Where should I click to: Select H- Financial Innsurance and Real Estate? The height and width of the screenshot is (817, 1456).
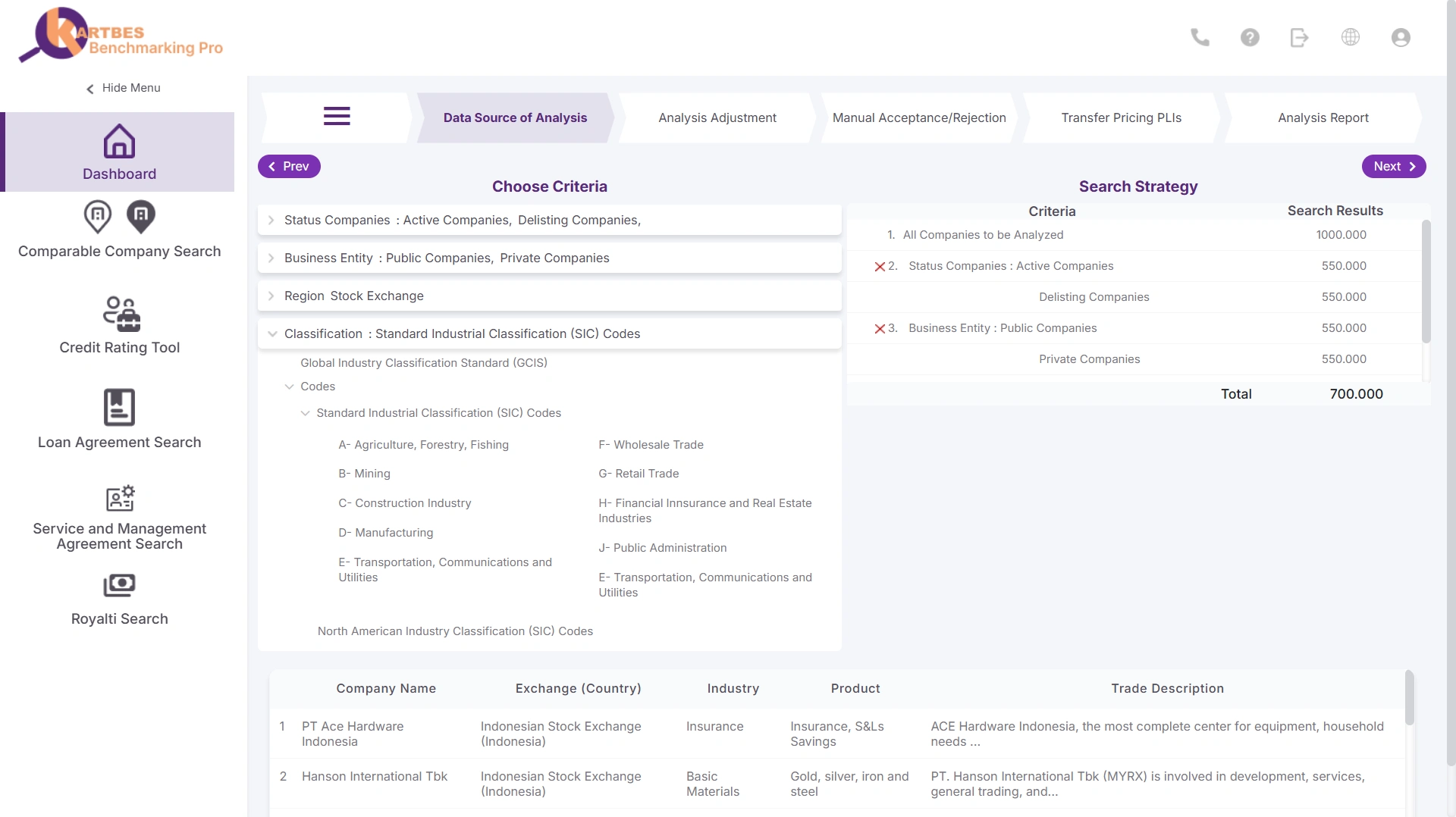pos(705,511)
